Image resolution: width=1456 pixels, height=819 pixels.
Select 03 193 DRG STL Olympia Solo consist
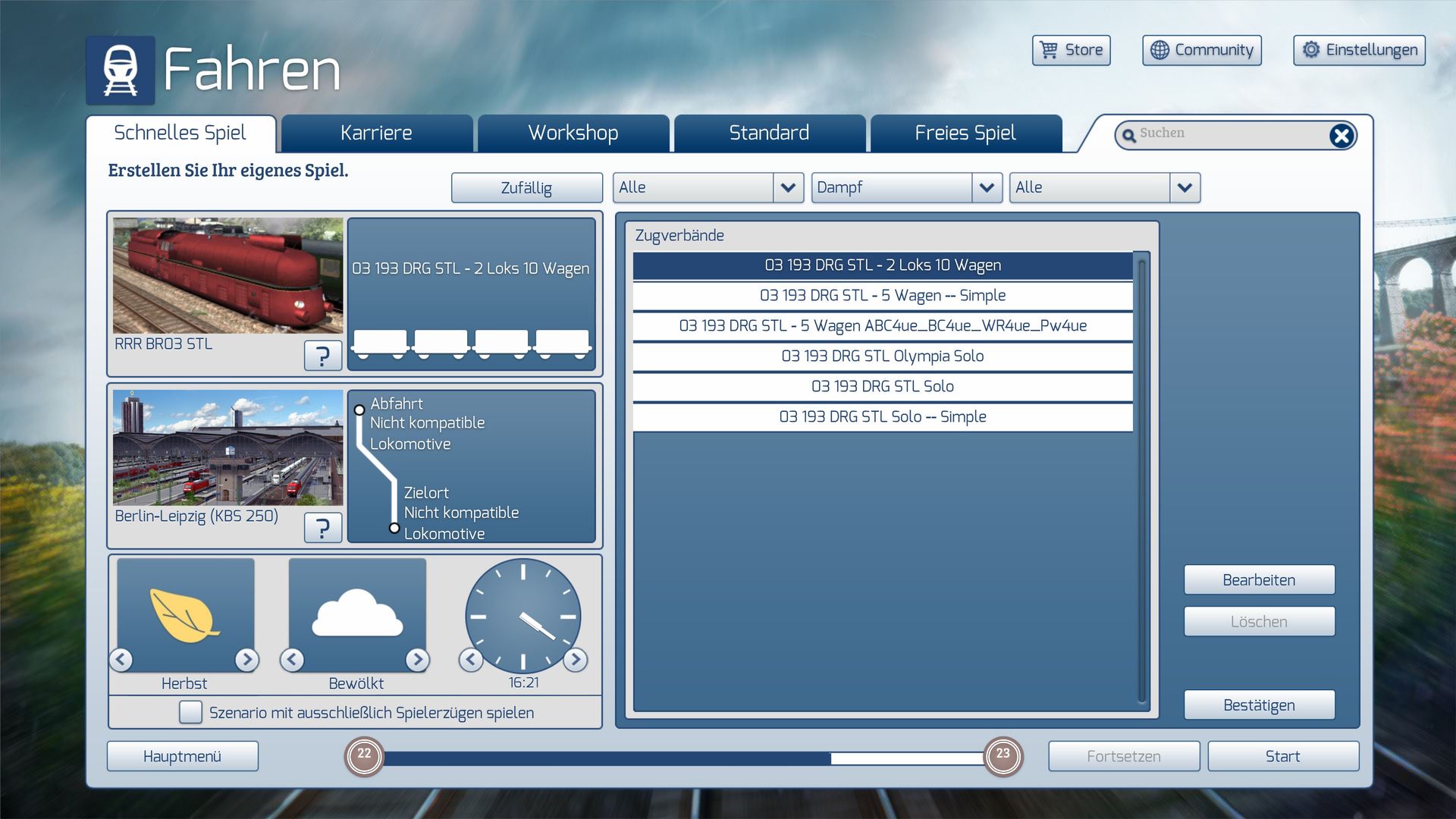click(x=882, y=356)
